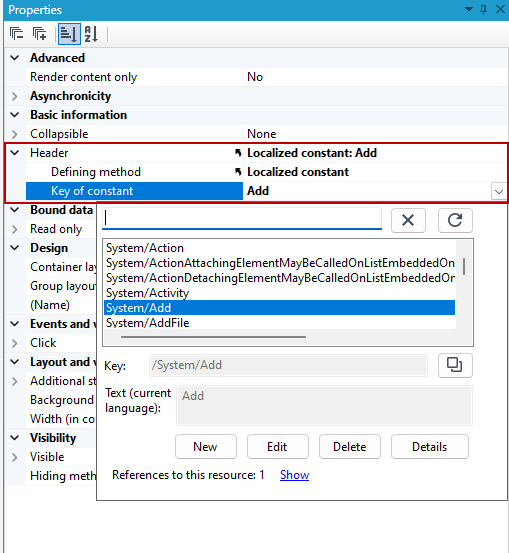Refresh the constants list

[455, 220]
